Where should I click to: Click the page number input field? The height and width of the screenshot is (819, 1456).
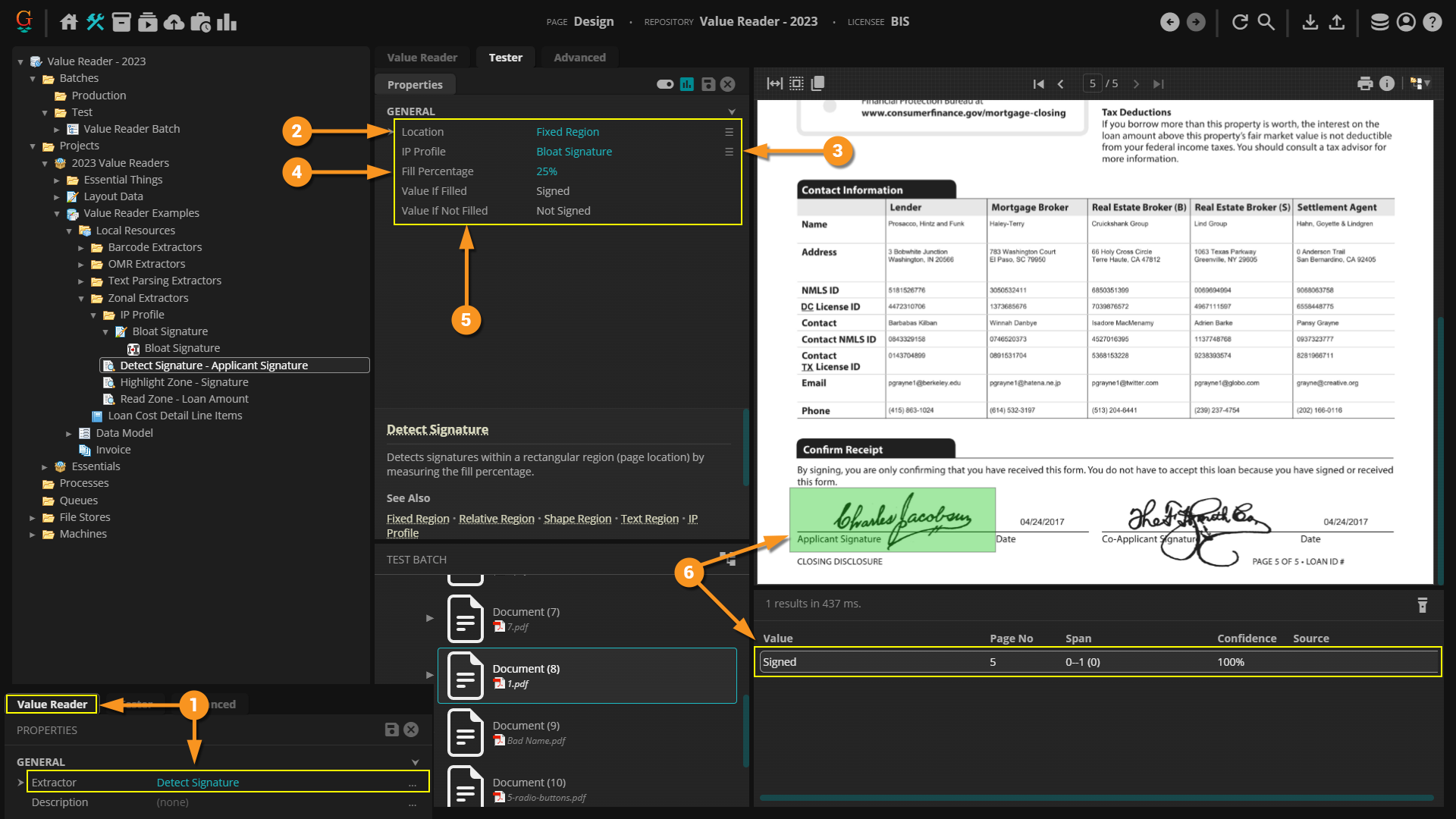pos(1092,83)
